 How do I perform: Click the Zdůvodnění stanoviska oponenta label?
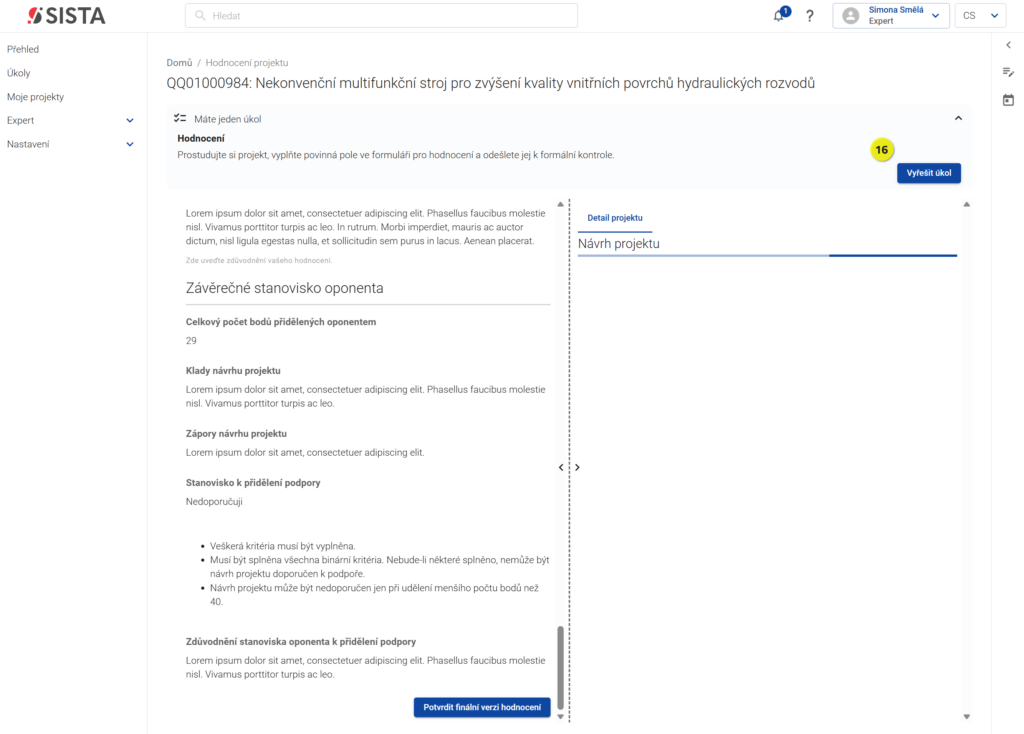(x=300, y=642)
